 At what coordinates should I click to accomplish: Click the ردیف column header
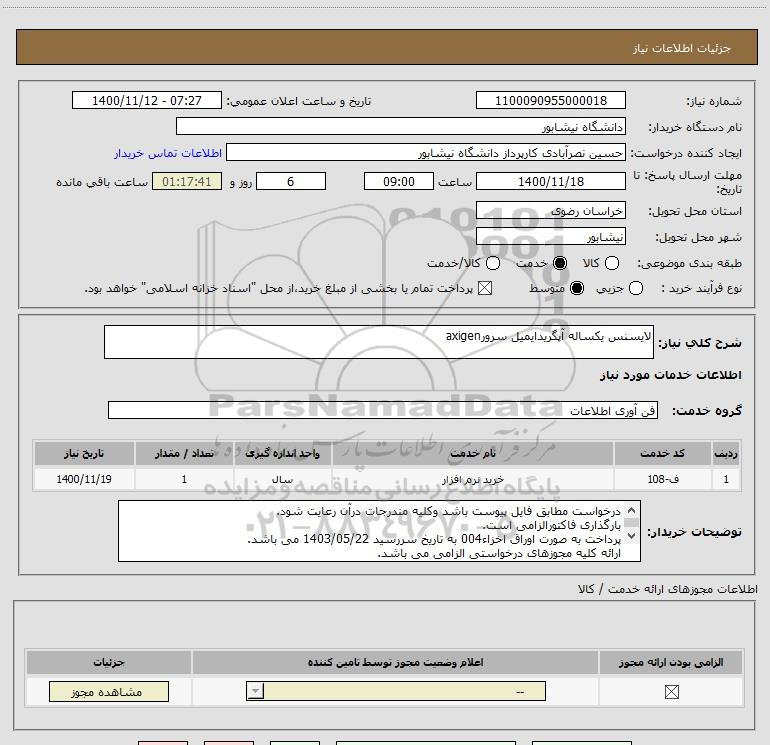coord(726,453)
